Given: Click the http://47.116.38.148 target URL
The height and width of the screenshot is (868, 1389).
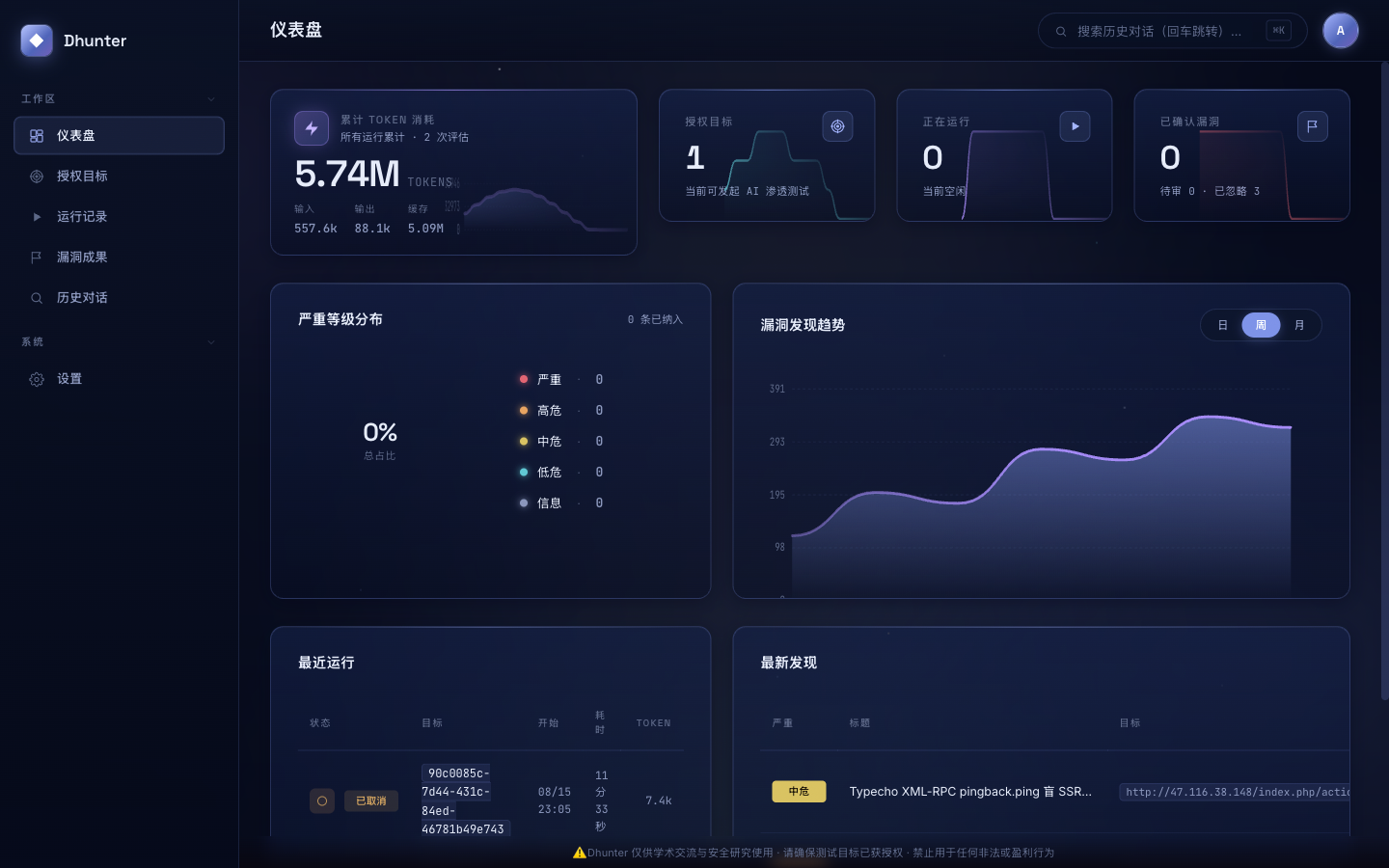Looking at the screenshot, I should click(1235, 793).
